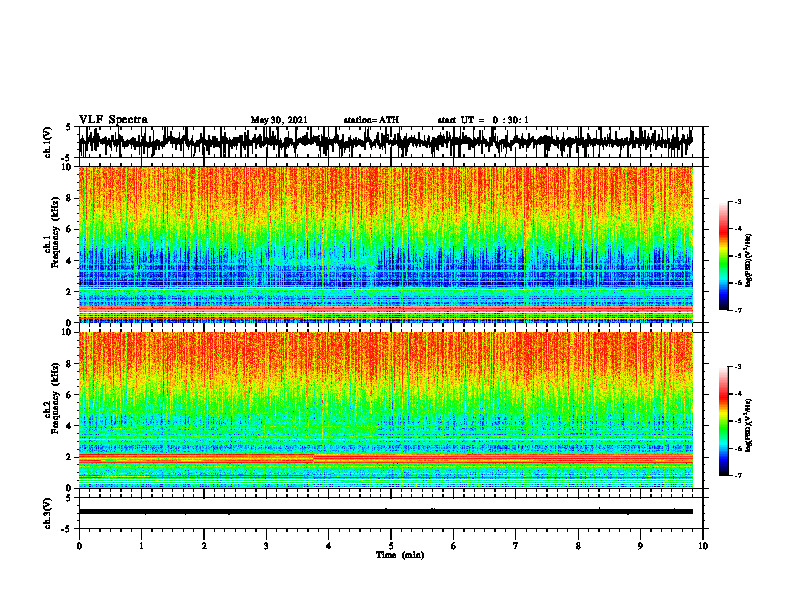Image resolution: width=792 pixels, height=612 pixels.
Task: Click the '-3' label on ch.2 color scale
Action: pyautogui.click(x=738, y=367)
